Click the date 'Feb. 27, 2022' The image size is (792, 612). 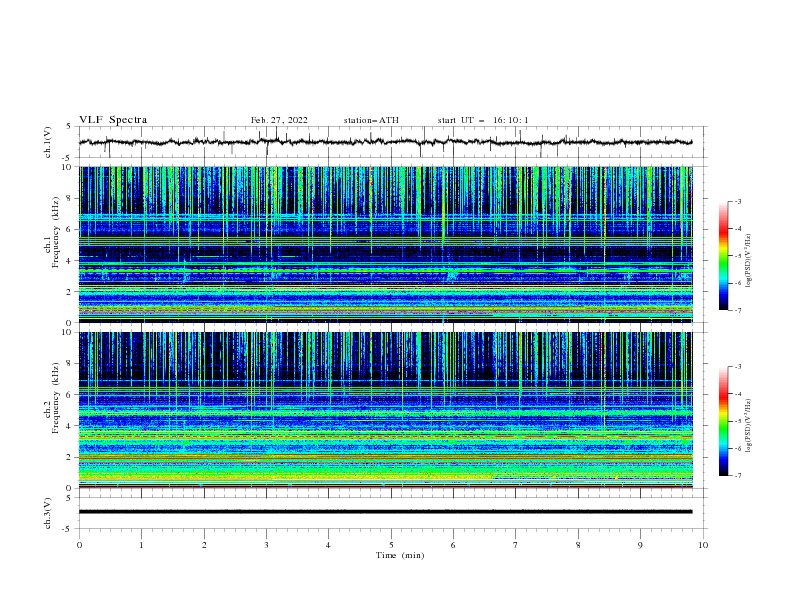279,120
